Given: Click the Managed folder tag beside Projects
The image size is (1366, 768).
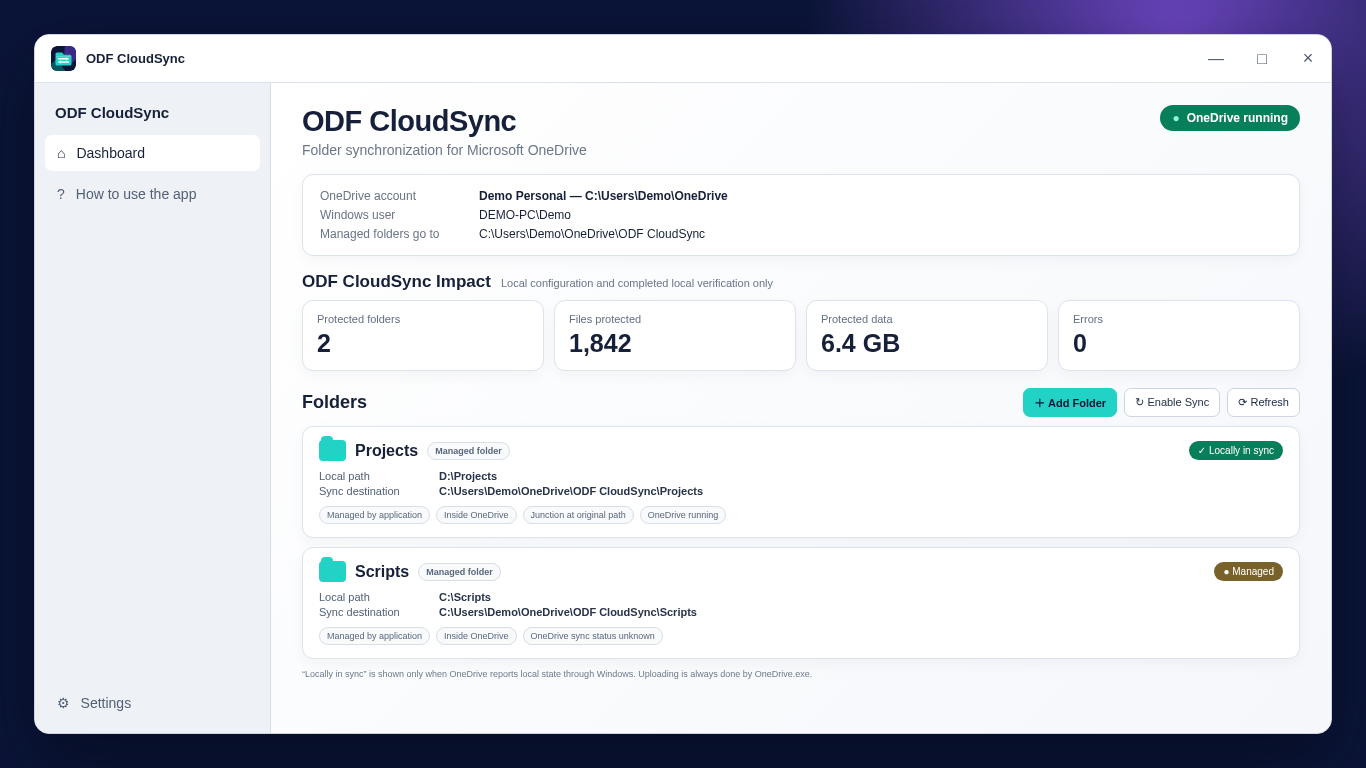Looking at the screenshot, I should coord(468,451).
